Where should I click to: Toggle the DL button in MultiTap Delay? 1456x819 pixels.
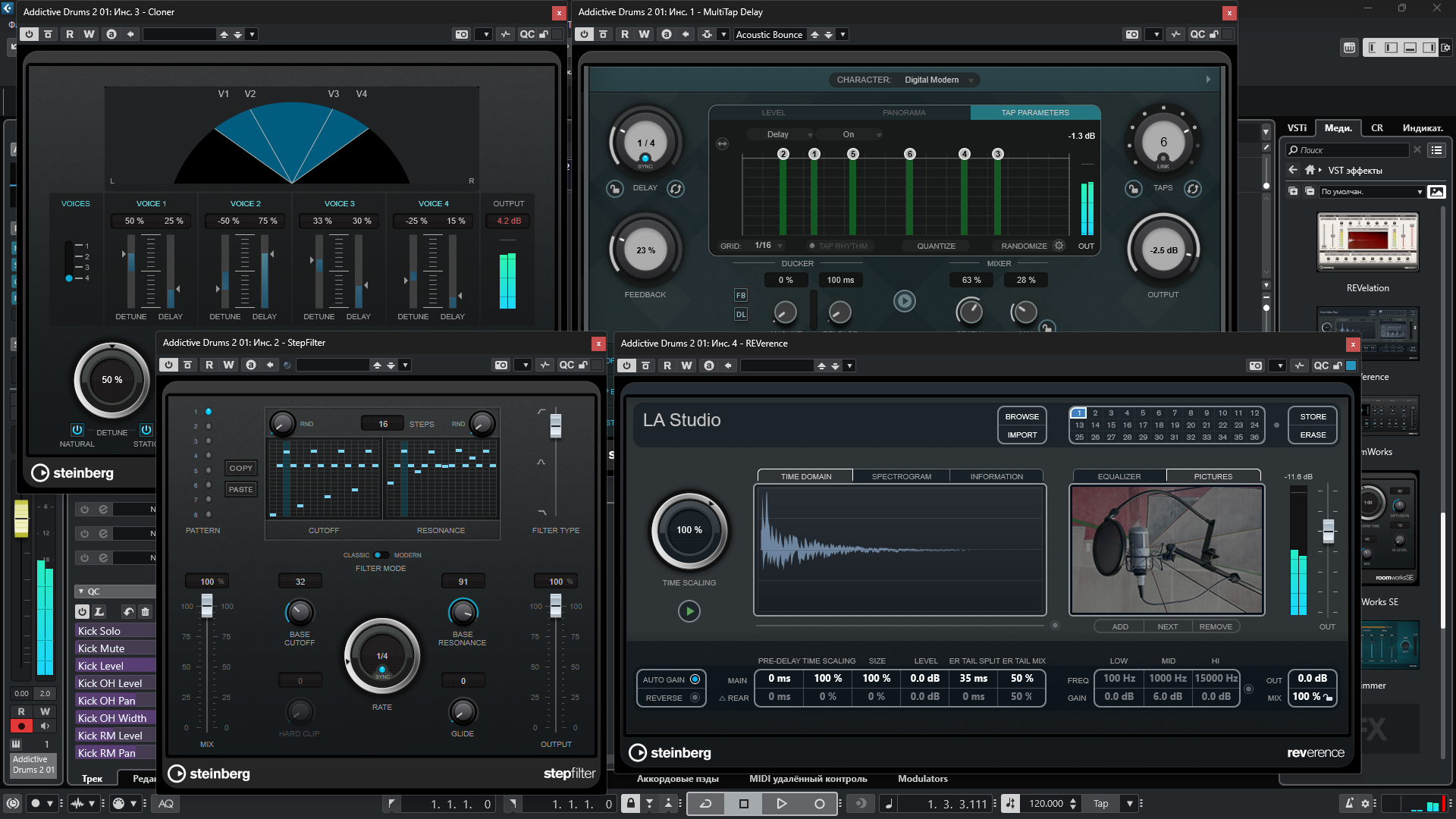(x=741, y=314)
